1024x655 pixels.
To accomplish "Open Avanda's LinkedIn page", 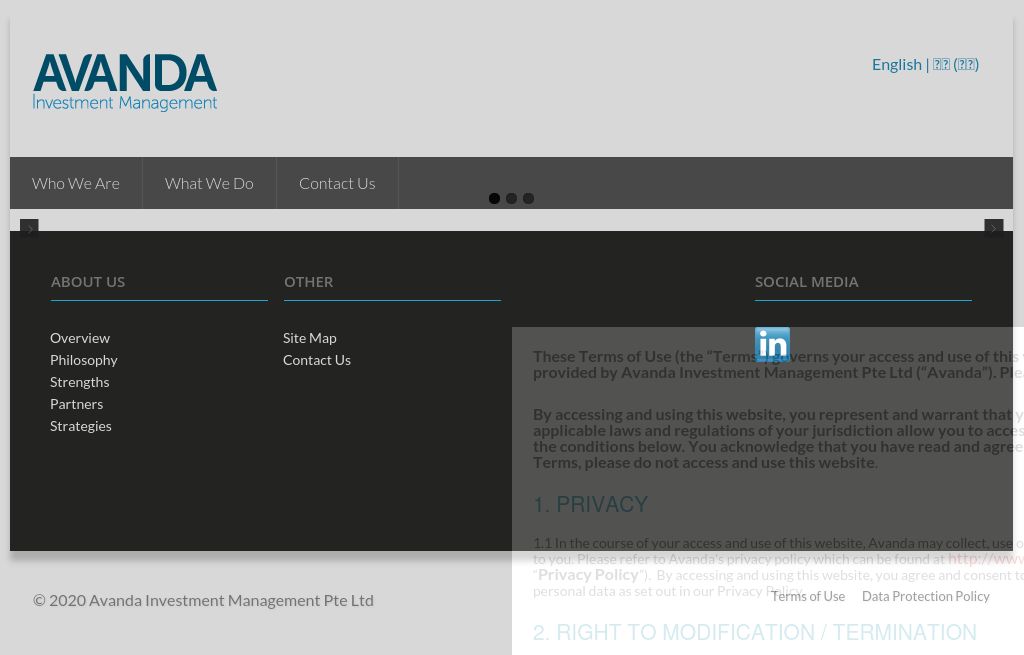I will tap(772, 344).
